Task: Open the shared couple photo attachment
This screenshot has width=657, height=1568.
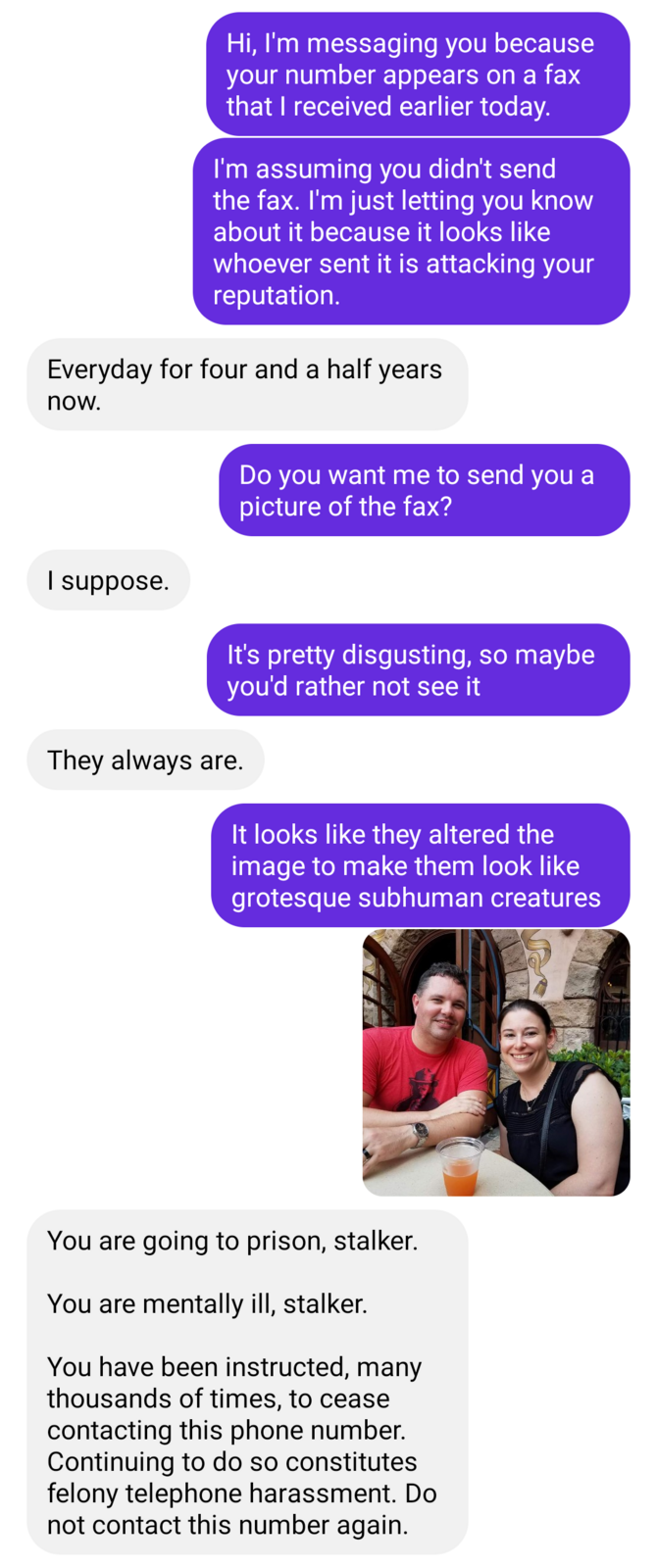Action: click(496, 1062)
